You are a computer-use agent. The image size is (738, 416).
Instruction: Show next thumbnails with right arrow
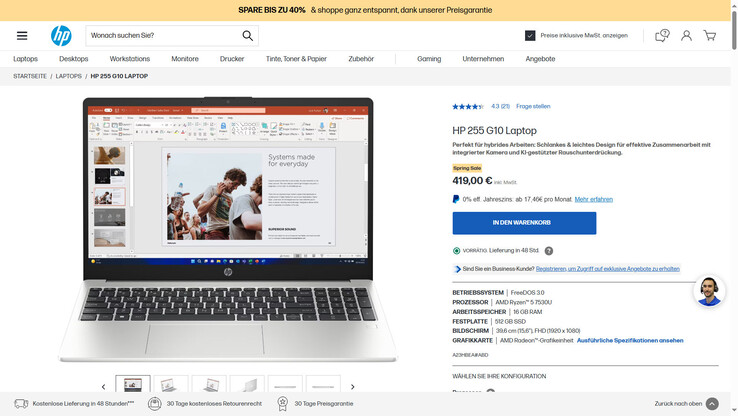pyautogui.click(x=353, y=387)
